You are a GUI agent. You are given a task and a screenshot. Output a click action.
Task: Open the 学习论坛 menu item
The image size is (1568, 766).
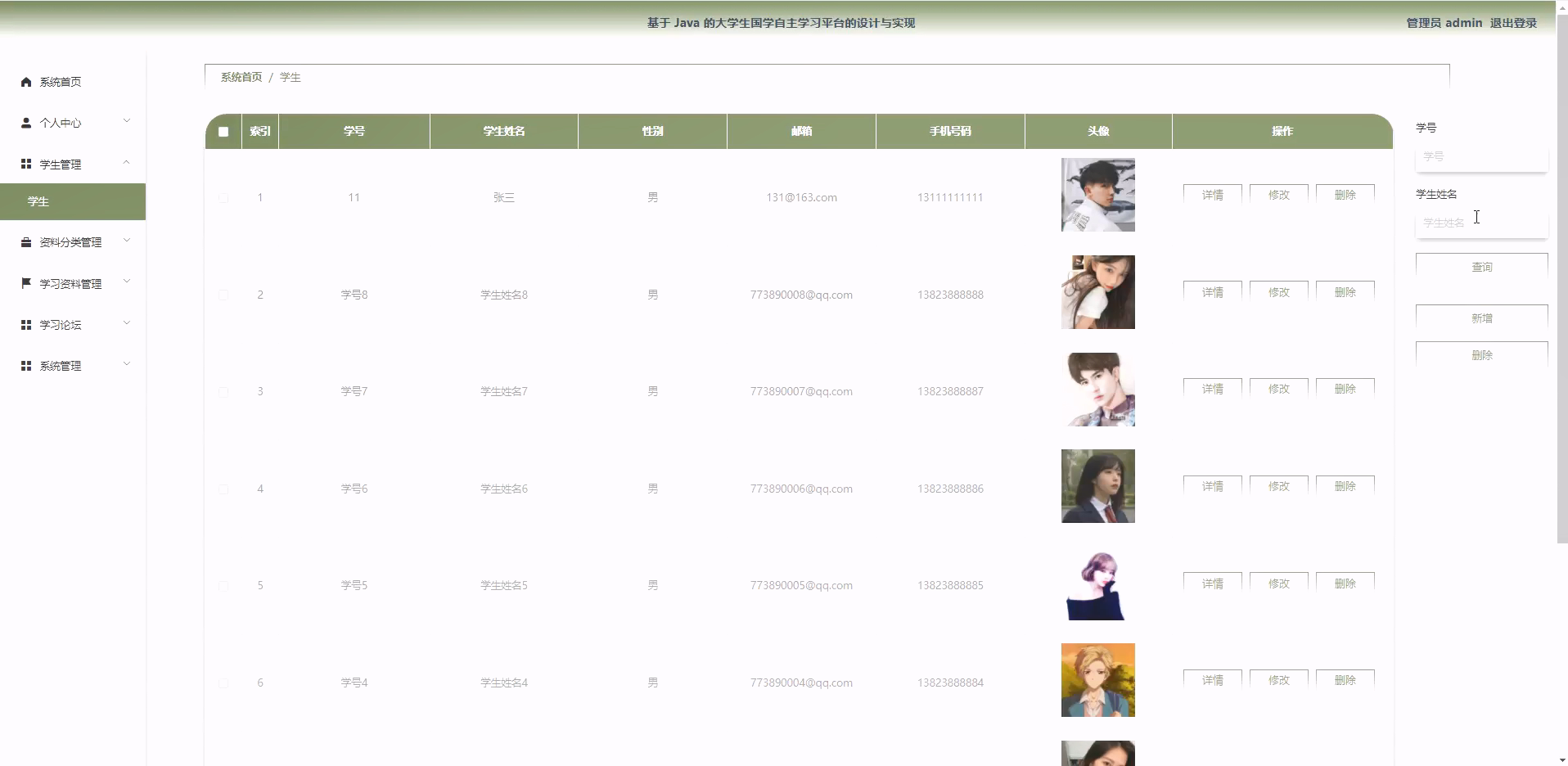[73, 325]
